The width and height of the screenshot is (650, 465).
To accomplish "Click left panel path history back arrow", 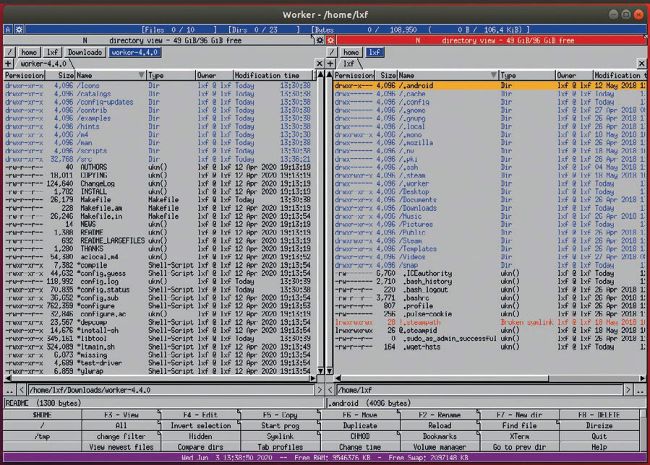I will click(22, 390).
